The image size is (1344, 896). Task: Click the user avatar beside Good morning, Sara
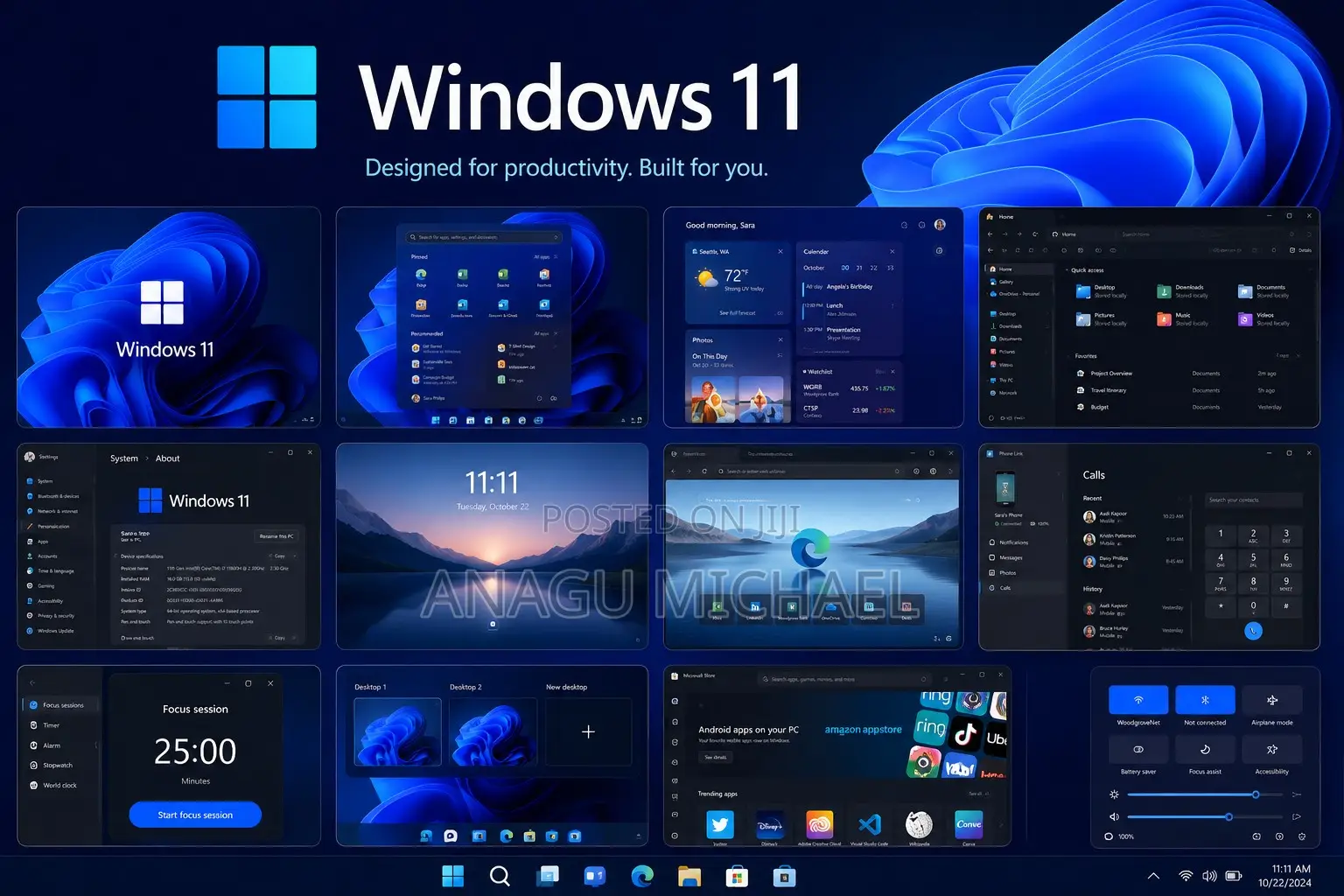coord(940,225)
